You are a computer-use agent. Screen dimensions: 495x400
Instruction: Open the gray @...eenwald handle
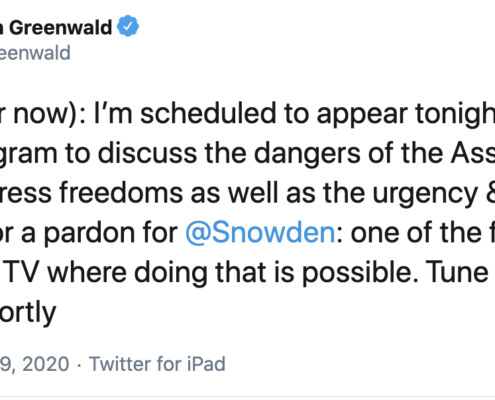pos(35,53)
